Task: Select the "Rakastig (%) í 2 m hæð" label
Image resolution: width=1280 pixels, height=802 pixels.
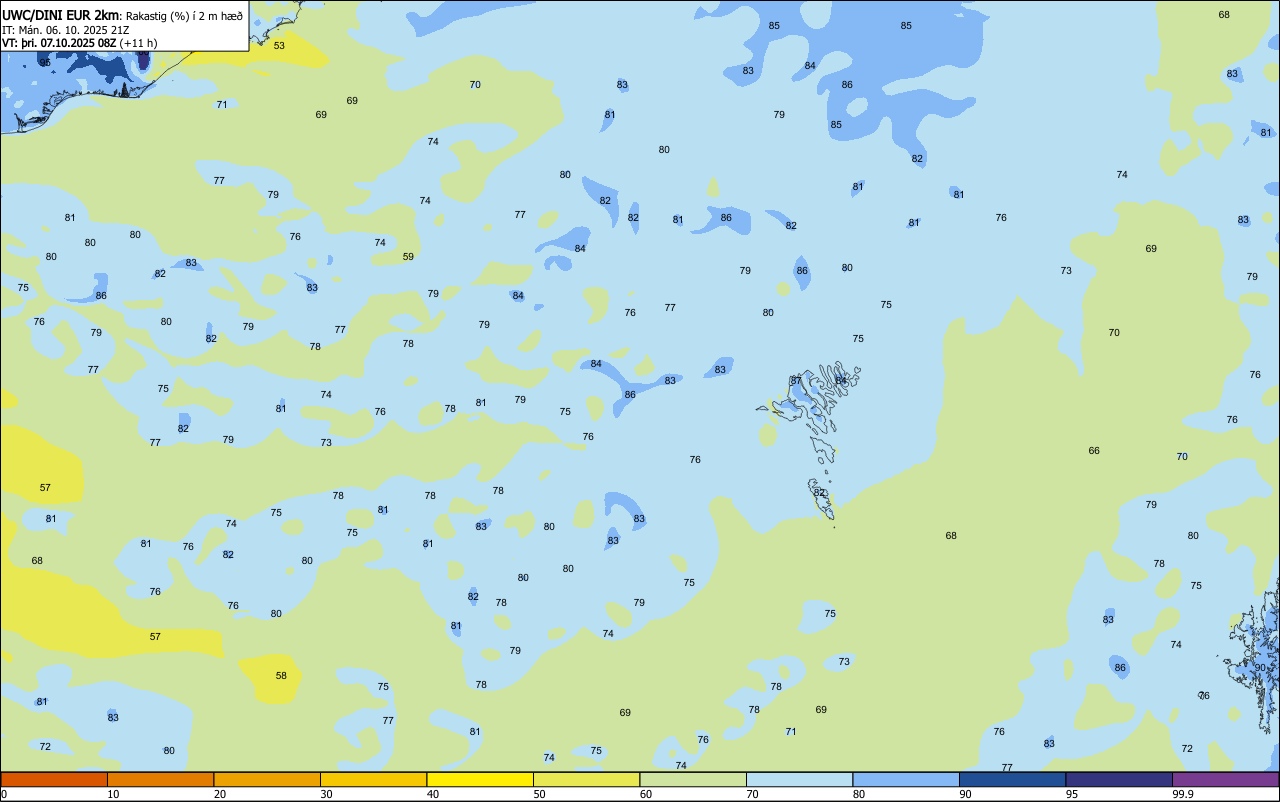Action: (184, 16)
